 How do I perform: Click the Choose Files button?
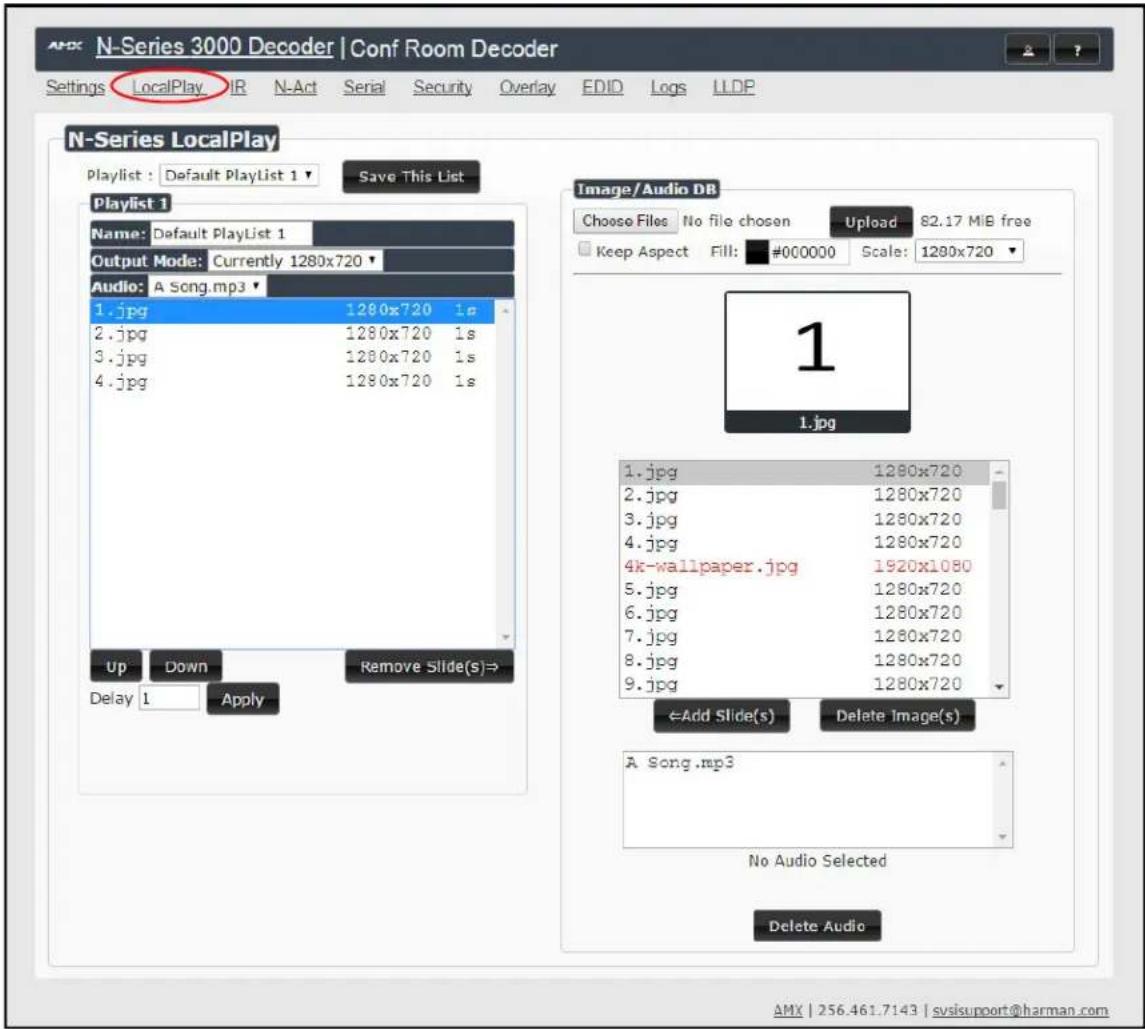tap(625, 221)
